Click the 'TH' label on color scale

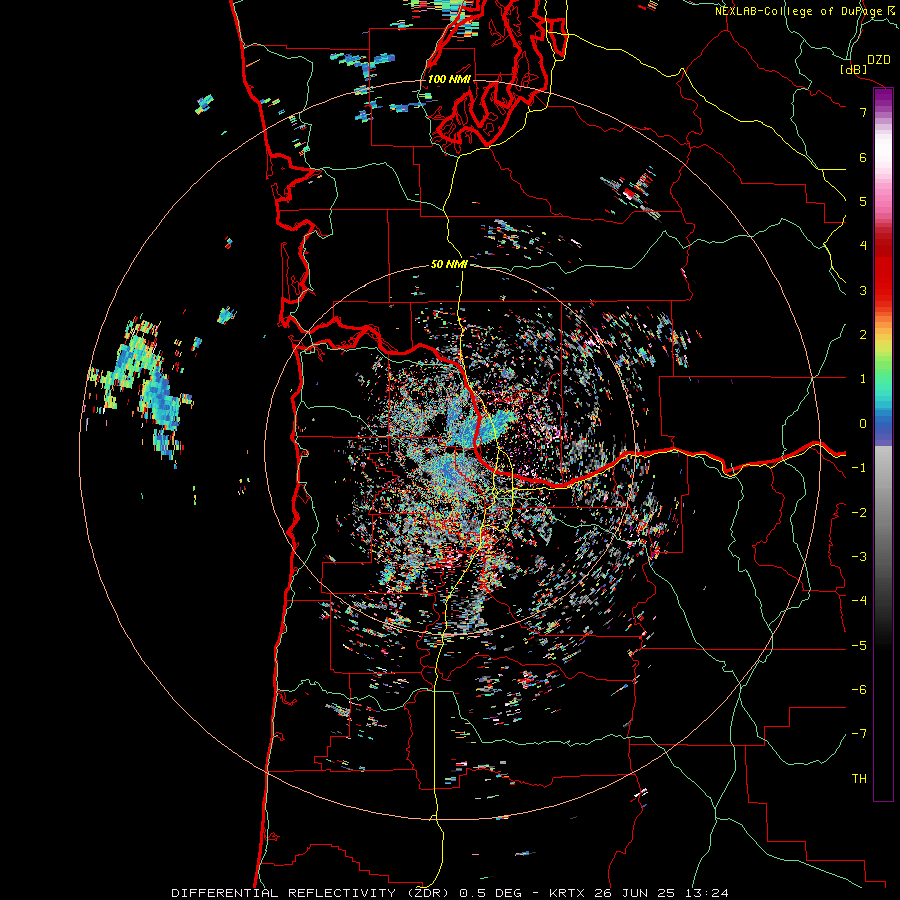click(x=859, y=779)
